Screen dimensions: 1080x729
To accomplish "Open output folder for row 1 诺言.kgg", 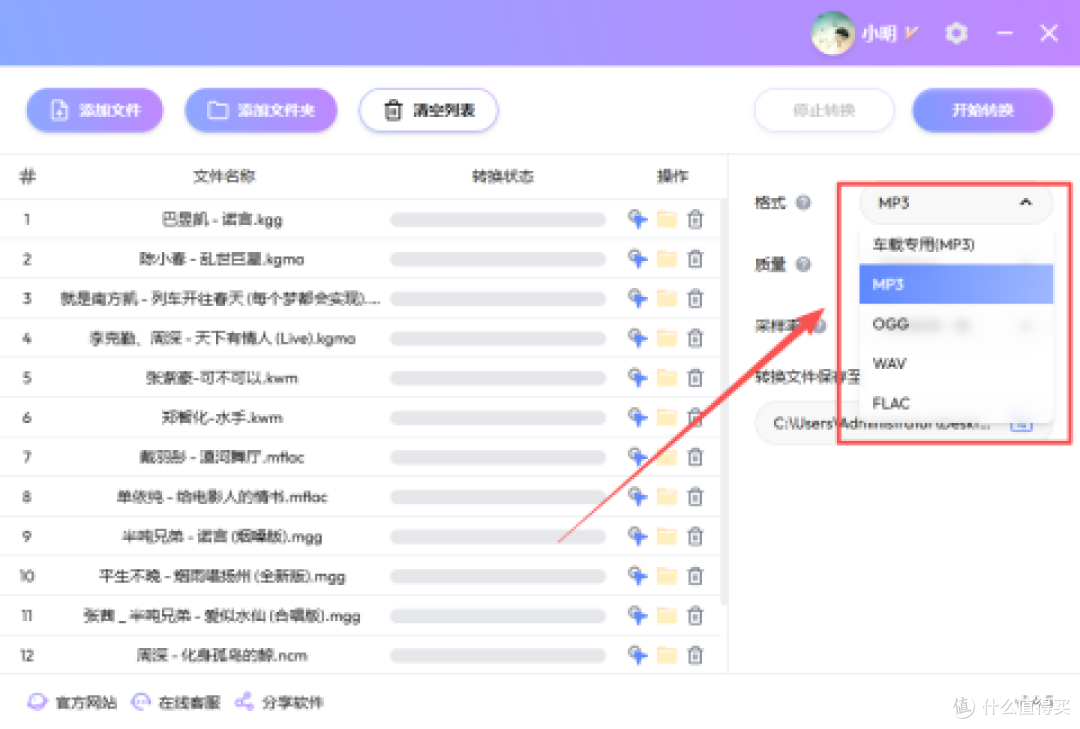I will coord(666,219).
